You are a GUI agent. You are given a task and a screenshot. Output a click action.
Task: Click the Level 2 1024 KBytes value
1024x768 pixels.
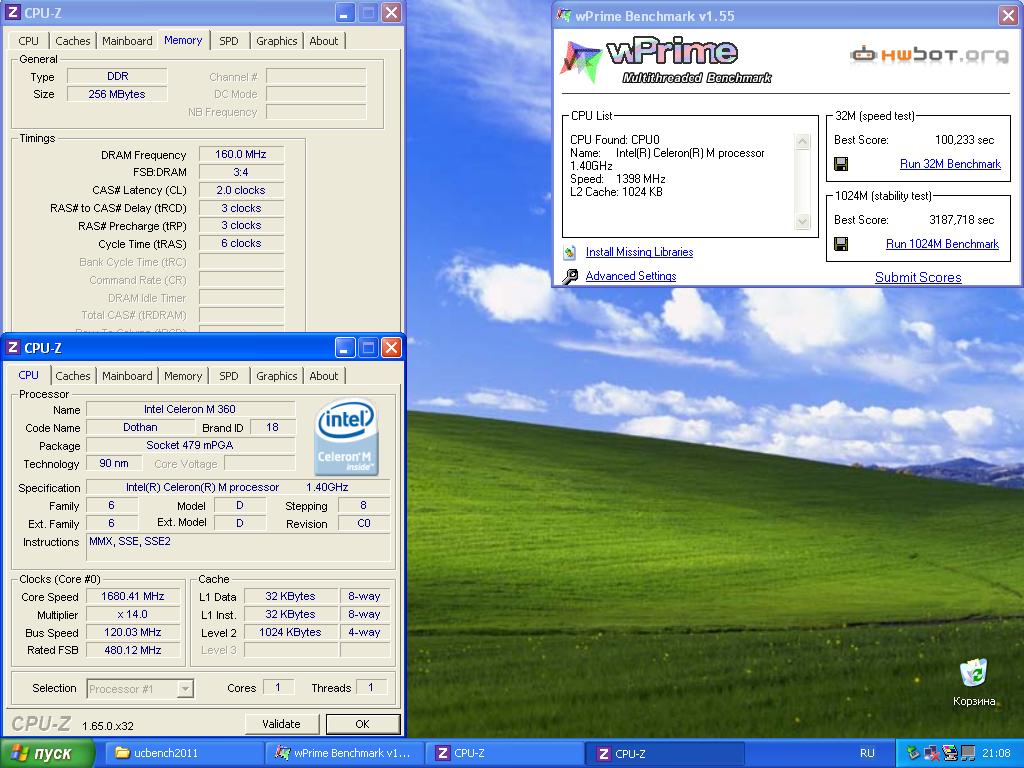pos(290,632)
